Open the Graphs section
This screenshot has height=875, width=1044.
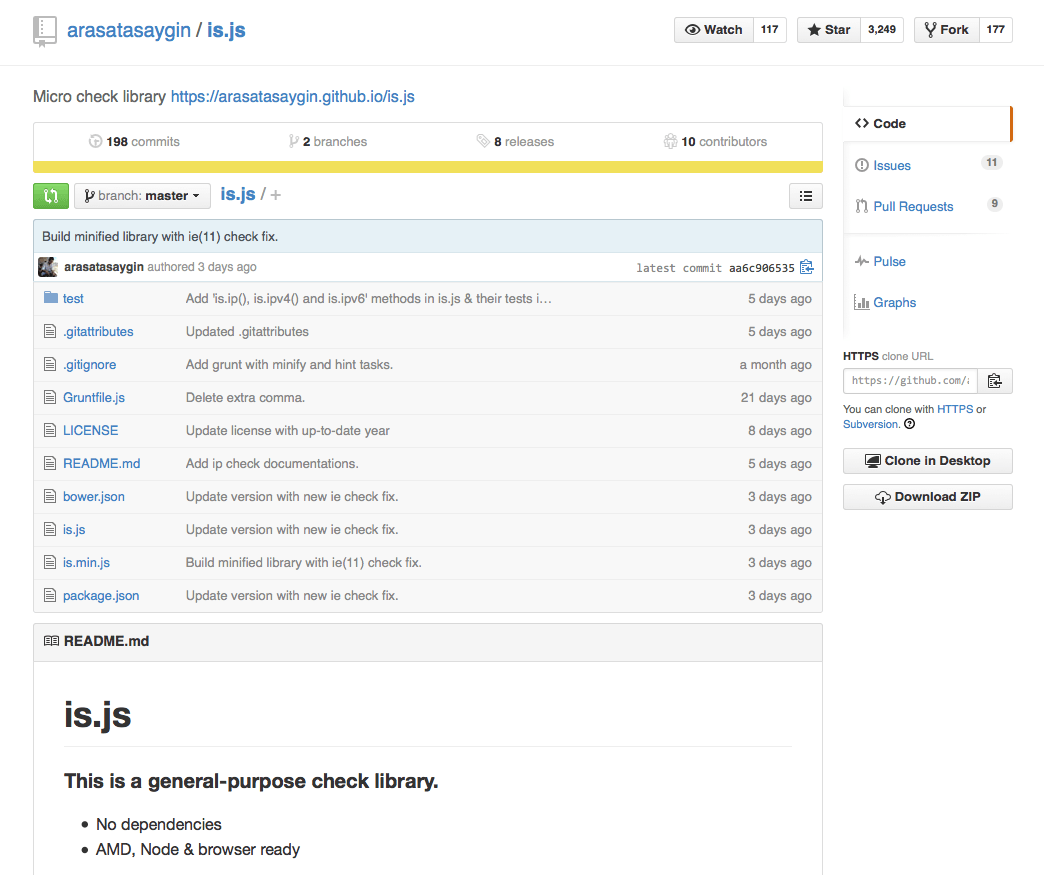tap(894, 302)
